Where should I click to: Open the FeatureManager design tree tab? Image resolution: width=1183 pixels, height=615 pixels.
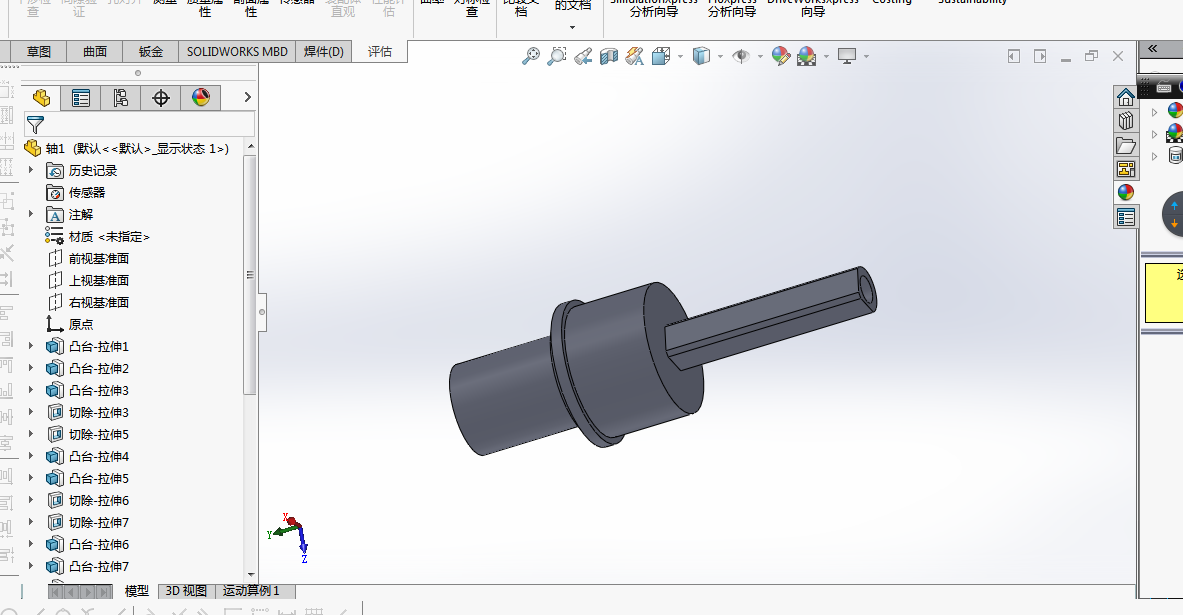coord(41,97)
